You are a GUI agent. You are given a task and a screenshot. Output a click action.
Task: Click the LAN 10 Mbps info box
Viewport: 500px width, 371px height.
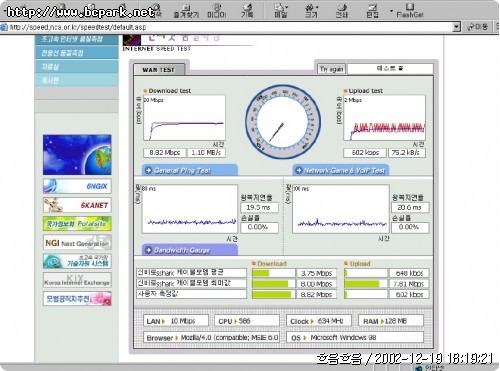pos(176,321)
